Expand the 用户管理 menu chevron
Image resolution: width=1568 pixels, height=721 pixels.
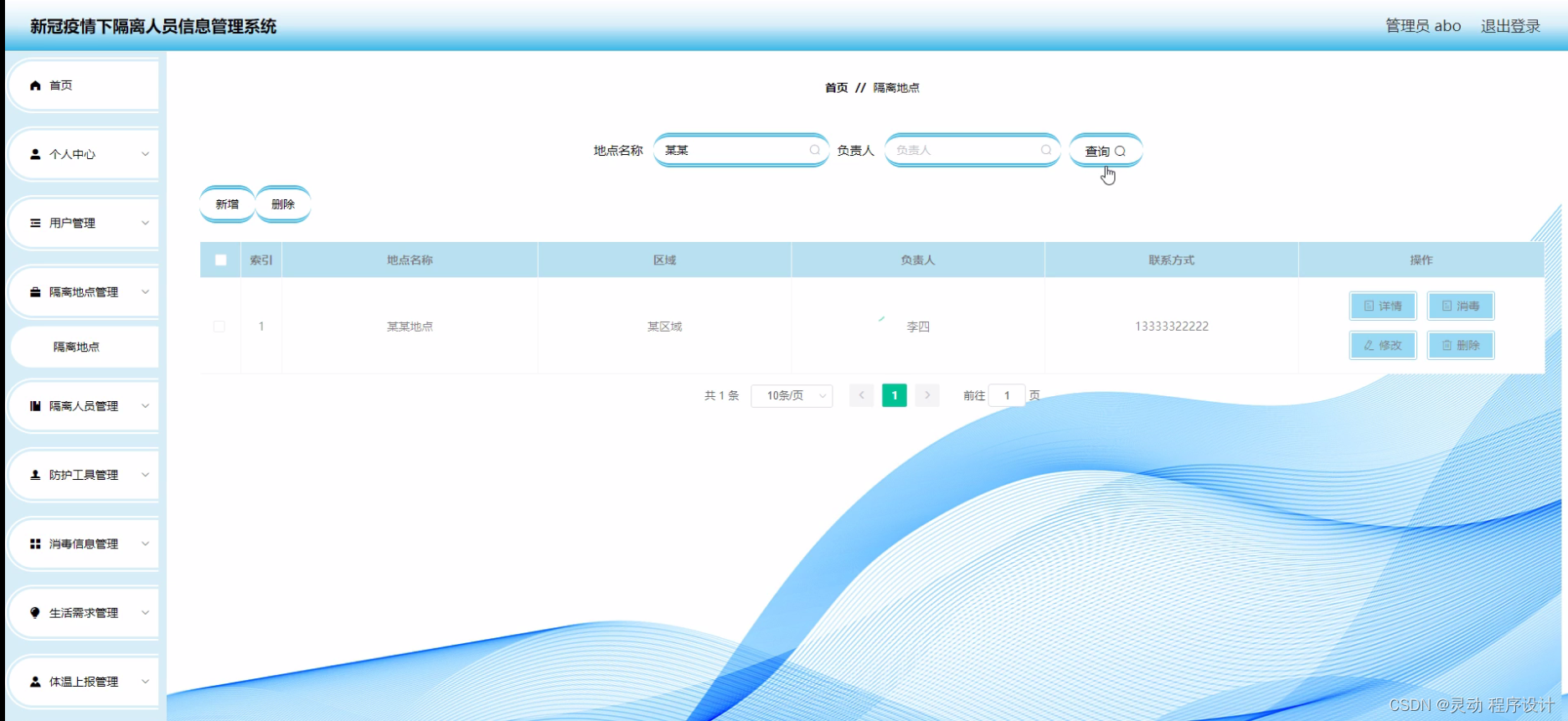pos(145,223)
